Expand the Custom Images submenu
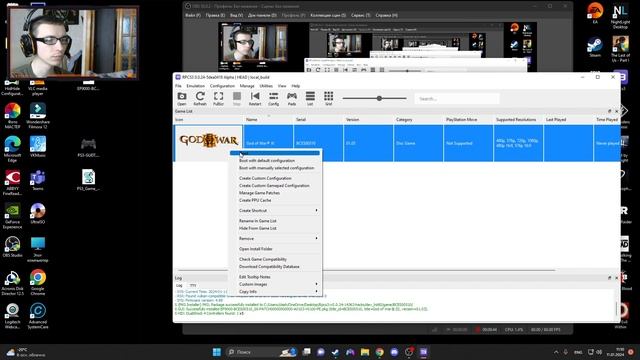The width and height of the screenshot is (640, 360). 276,284
